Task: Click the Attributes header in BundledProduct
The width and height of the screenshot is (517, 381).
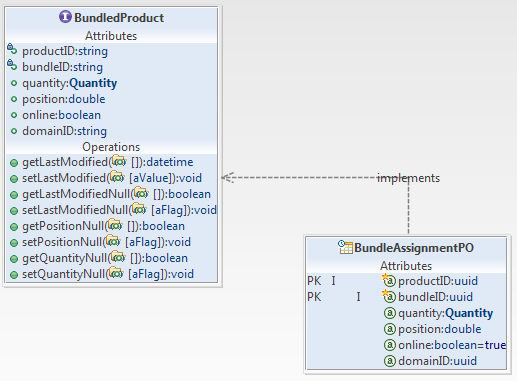Action: (111, 36)
